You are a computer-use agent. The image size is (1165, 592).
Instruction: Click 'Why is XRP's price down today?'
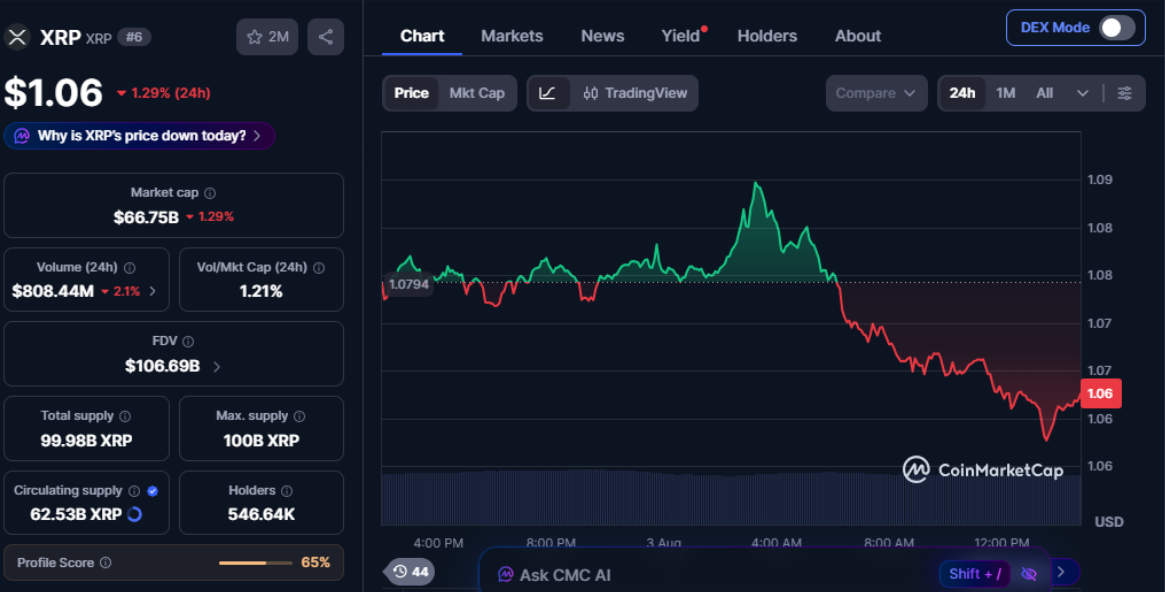point(140,136)
